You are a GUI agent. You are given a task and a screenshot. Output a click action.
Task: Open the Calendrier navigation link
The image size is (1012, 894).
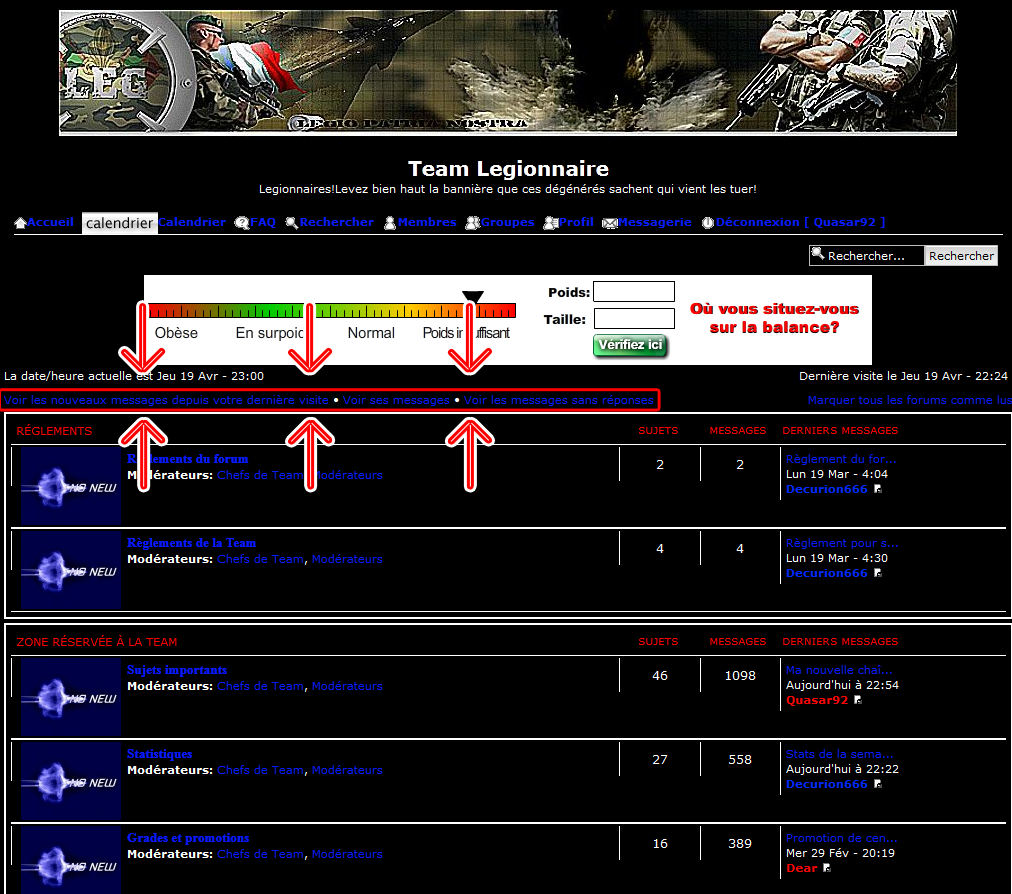(x=192, y=222)
